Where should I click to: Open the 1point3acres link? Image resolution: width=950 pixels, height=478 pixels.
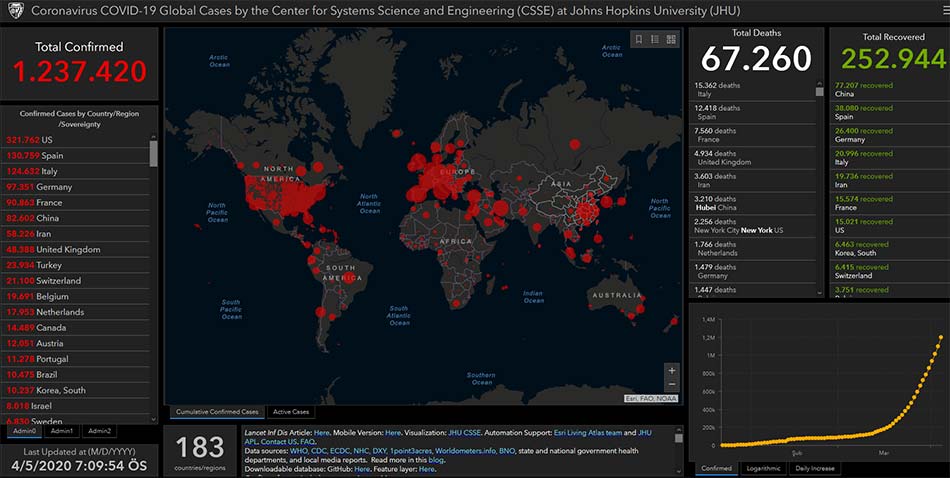[x=411, y=451]
